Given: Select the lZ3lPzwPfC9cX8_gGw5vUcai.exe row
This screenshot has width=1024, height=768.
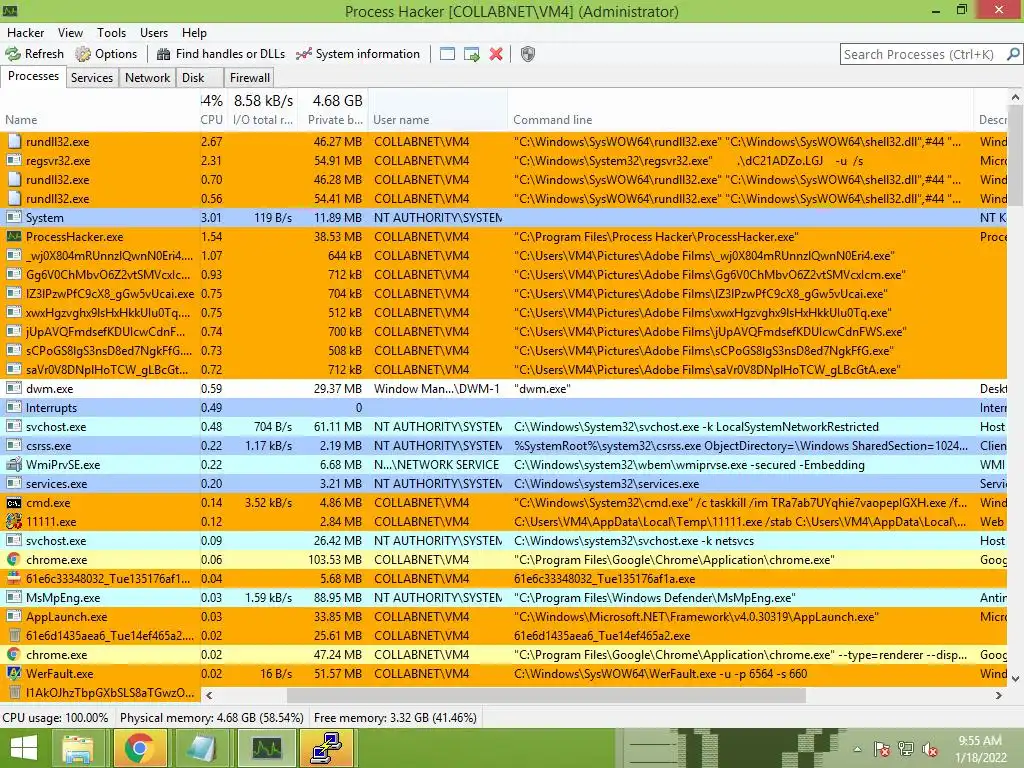Looking at the screenshot, I should coord(503,293).
